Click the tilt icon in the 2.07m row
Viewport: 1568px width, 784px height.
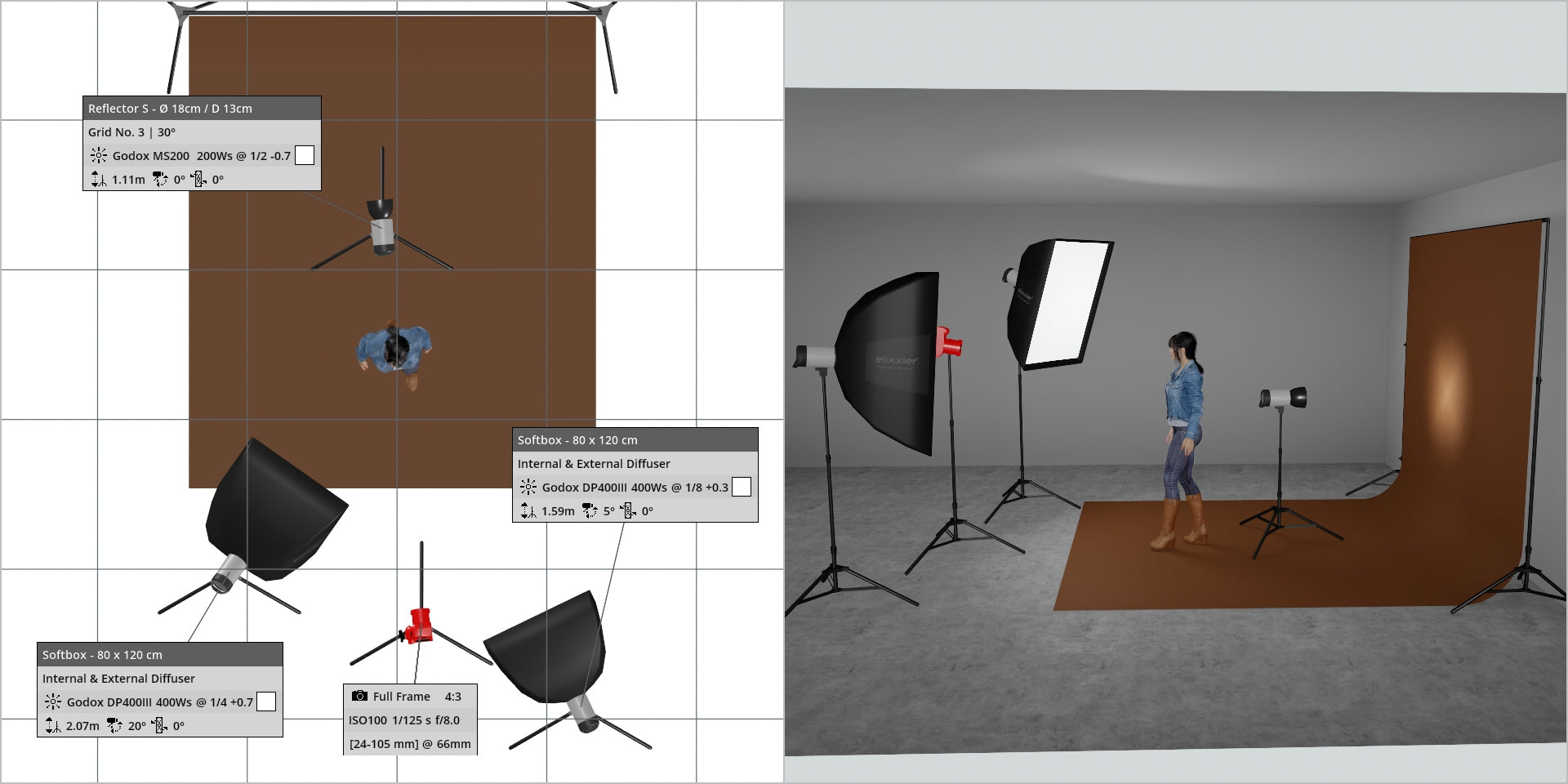pos(159,725)
